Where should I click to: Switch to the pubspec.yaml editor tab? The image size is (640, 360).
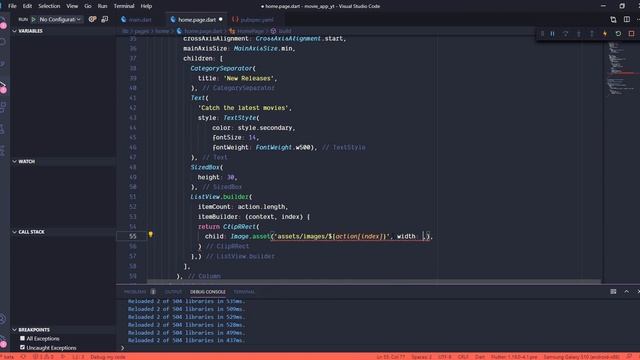tap(256, 20)
